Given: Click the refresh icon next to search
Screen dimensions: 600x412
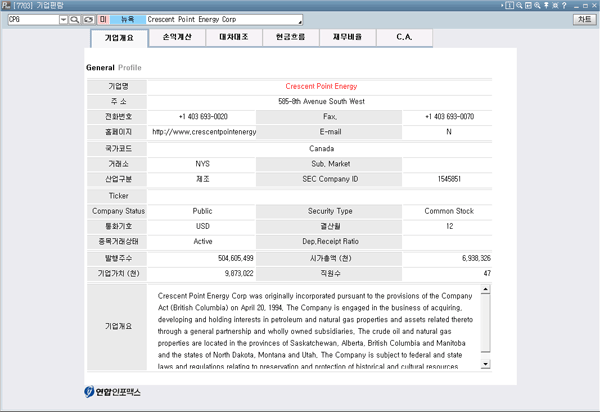Looking at the screenshot, I should (88, 19).
